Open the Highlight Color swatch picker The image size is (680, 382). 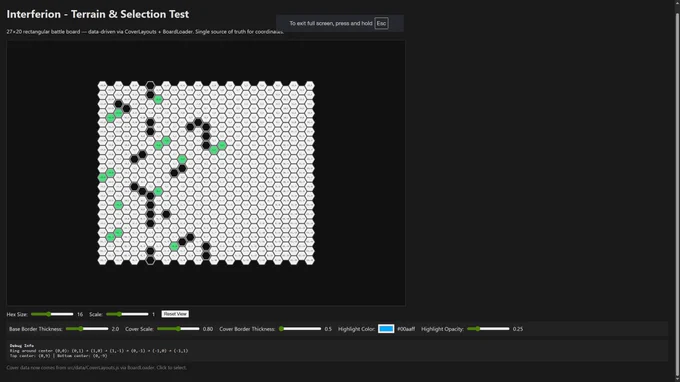pyautogui.click(x=386, y=329)
